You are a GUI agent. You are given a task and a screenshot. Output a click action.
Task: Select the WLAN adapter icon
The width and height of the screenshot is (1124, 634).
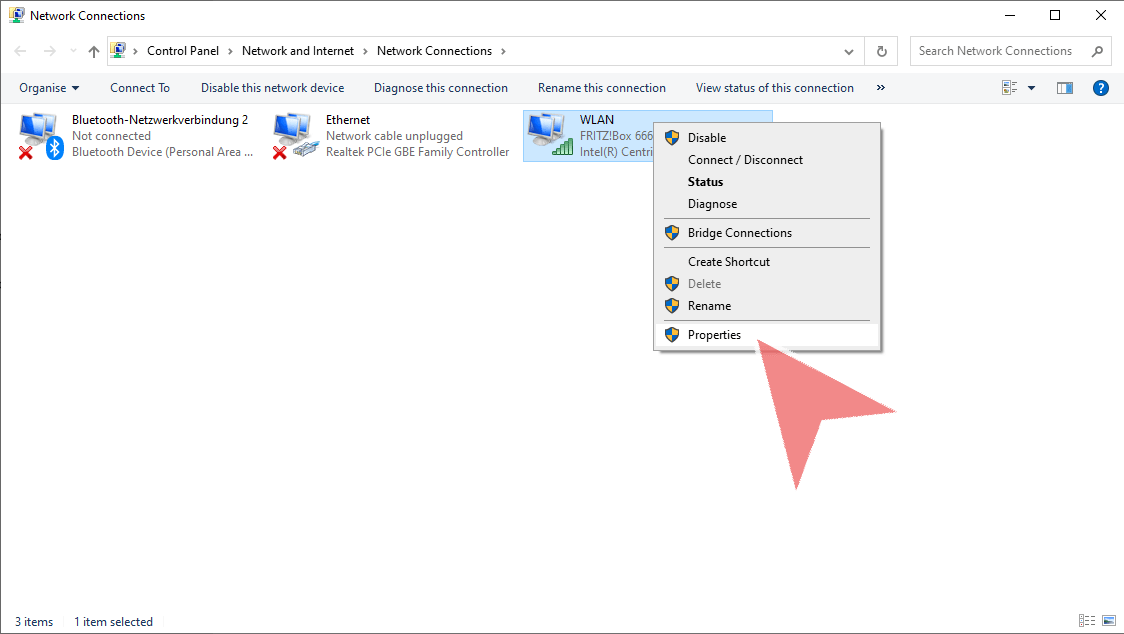[x=549, y=136]
